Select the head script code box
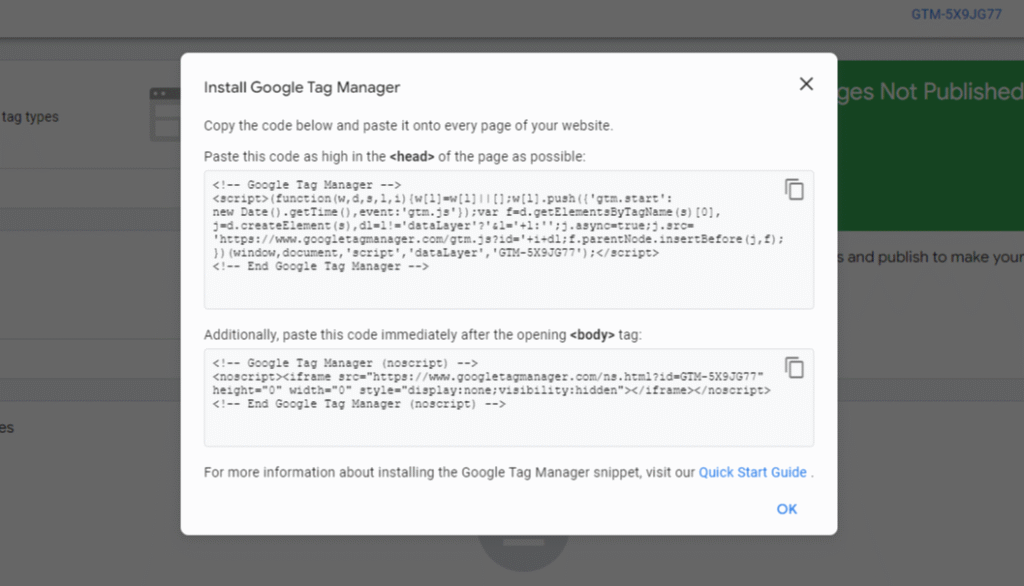The height and width of the screenshot is (586, 1024). click(x=509, y=239)
